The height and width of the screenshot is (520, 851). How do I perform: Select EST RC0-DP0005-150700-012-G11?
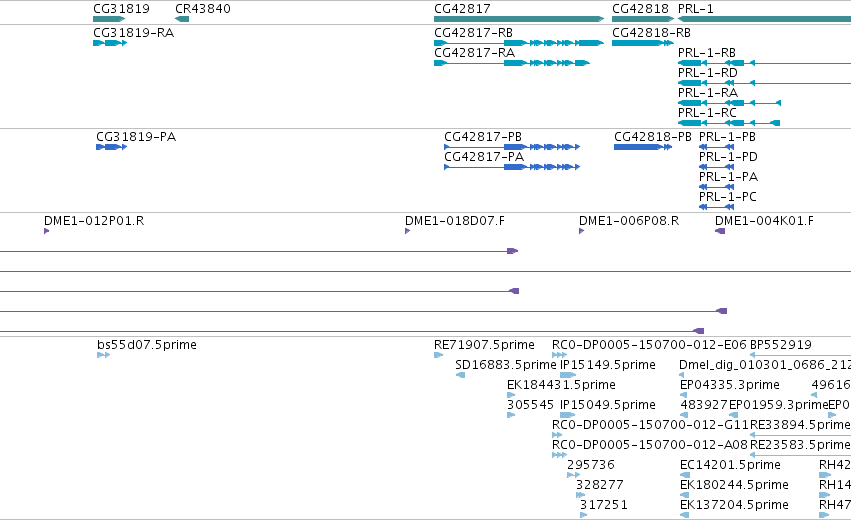click(557, 435)
